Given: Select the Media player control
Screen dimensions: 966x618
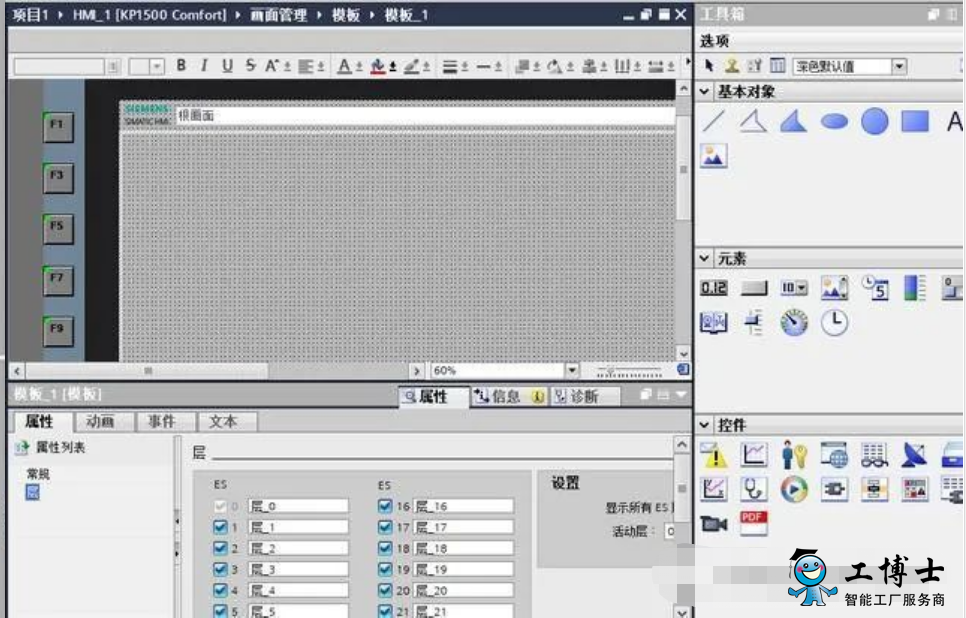Looking at the screenshot, I should 794,490.
